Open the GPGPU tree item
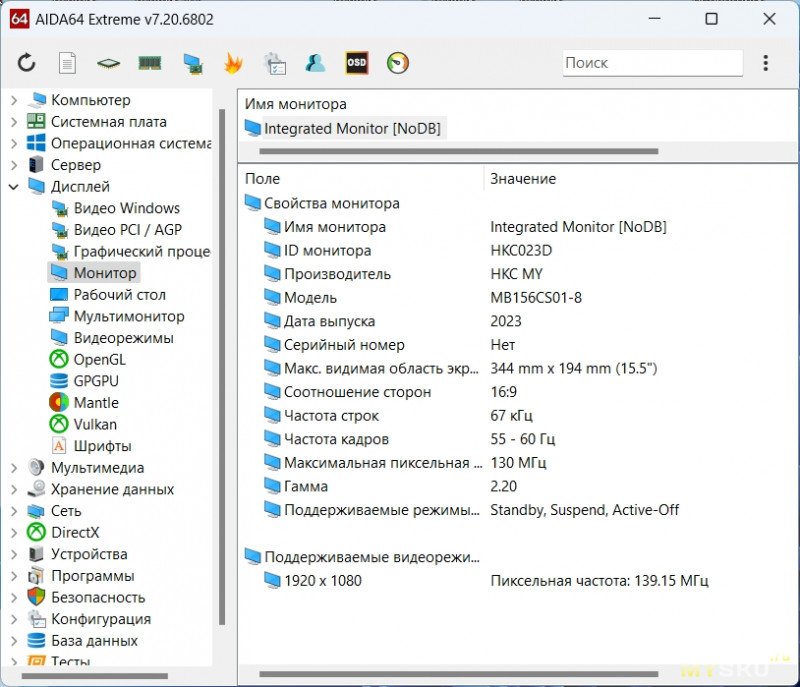 click(85, 381)
